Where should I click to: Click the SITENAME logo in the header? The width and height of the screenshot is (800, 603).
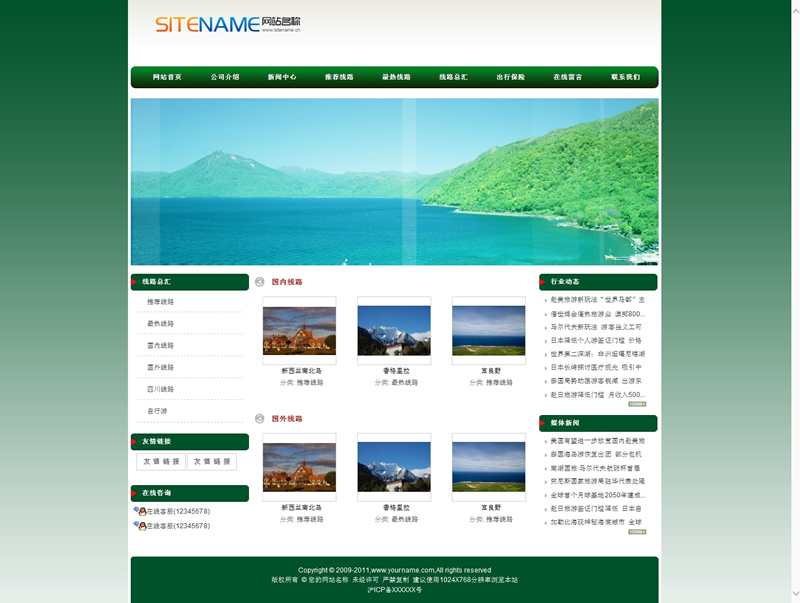click(x=227, y=24)
